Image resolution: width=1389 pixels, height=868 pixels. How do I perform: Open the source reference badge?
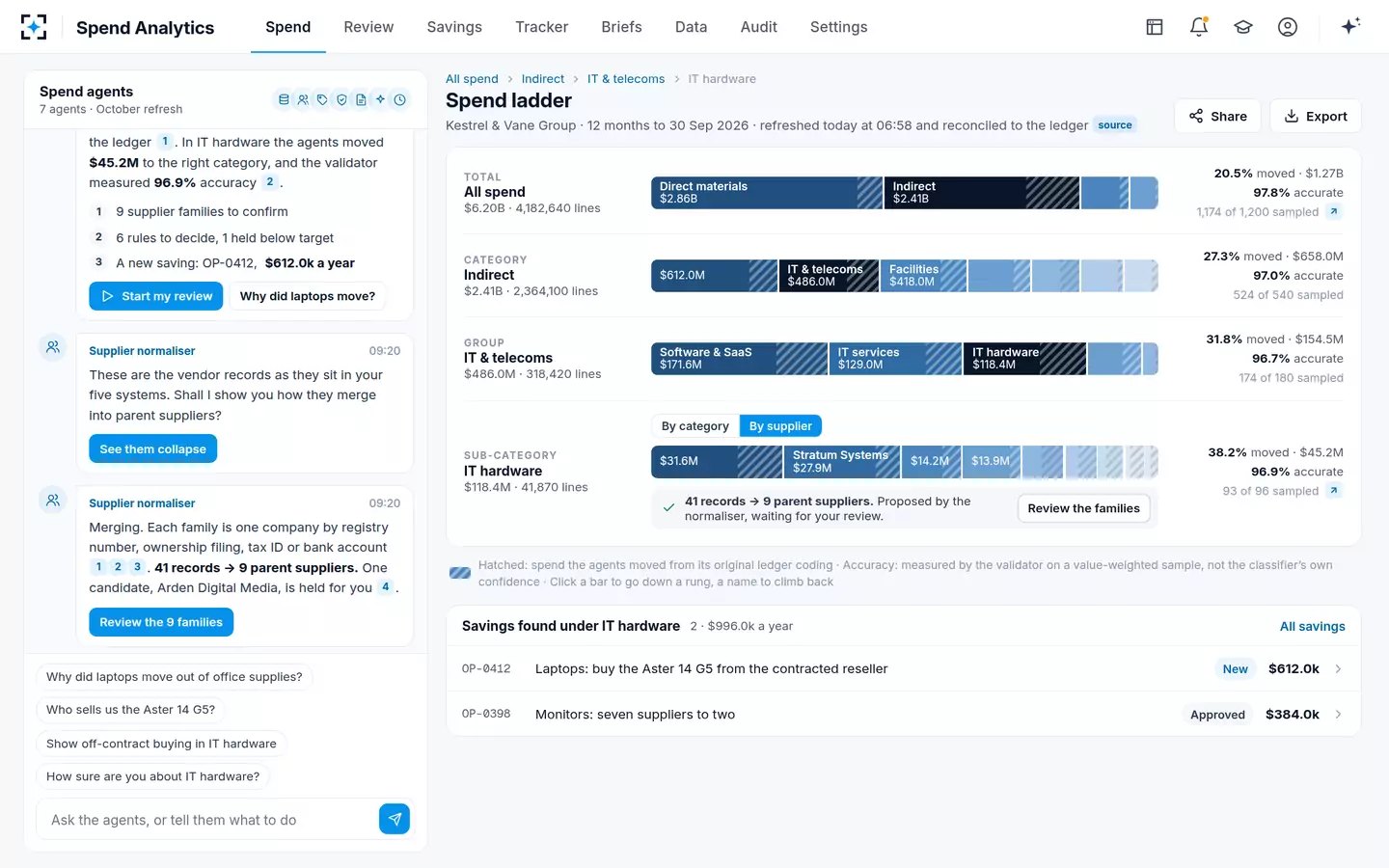click(x=1115, y=125)
